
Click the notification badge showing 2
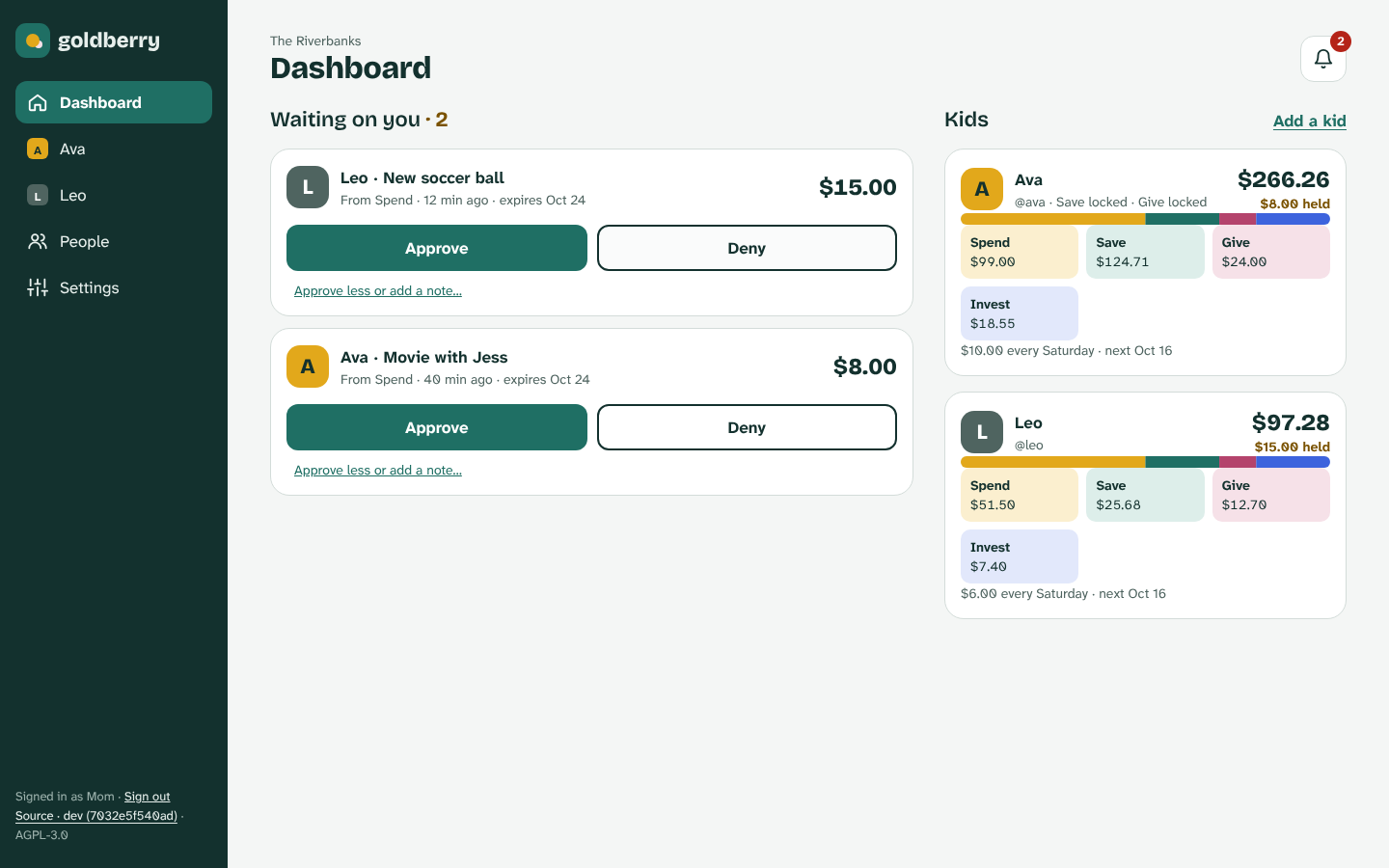coord(1341,41)
